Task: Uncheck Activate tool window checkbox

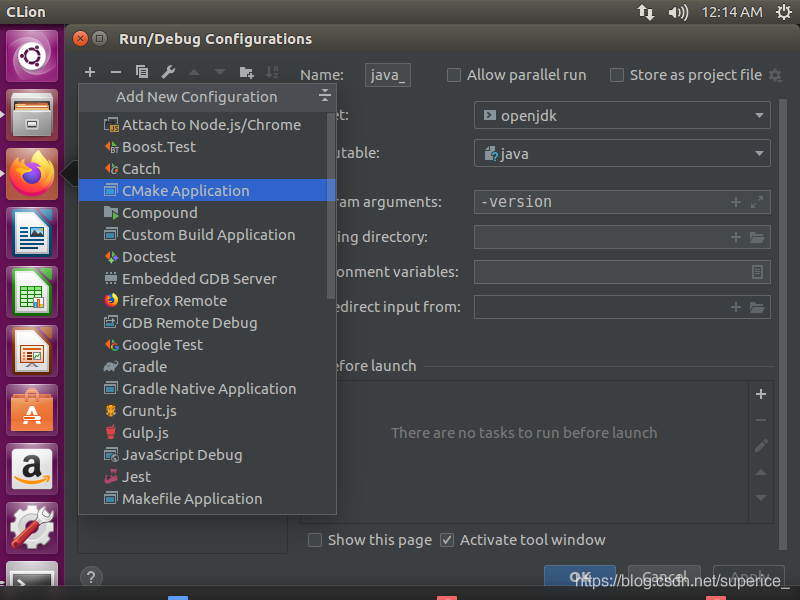Action: click(x=447, y=540)
